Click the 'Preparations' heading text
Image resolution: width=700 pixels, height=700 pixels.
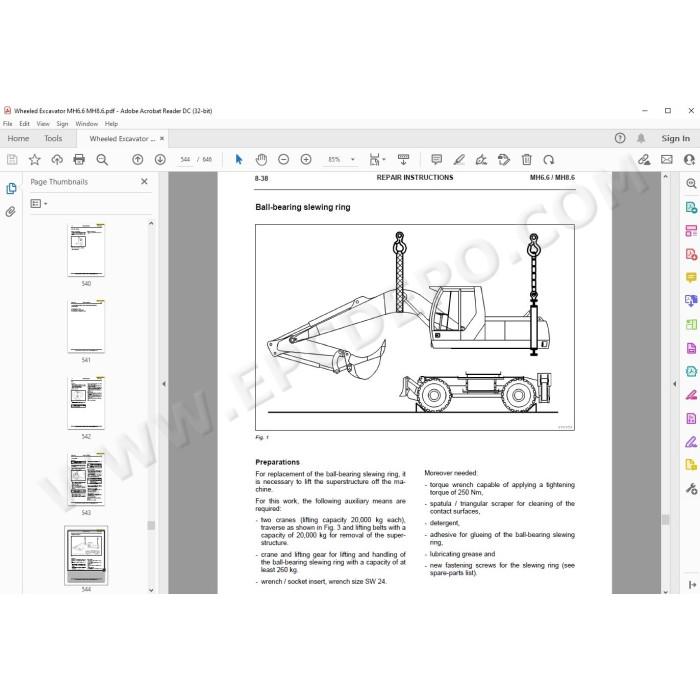(x=277, y=462)
